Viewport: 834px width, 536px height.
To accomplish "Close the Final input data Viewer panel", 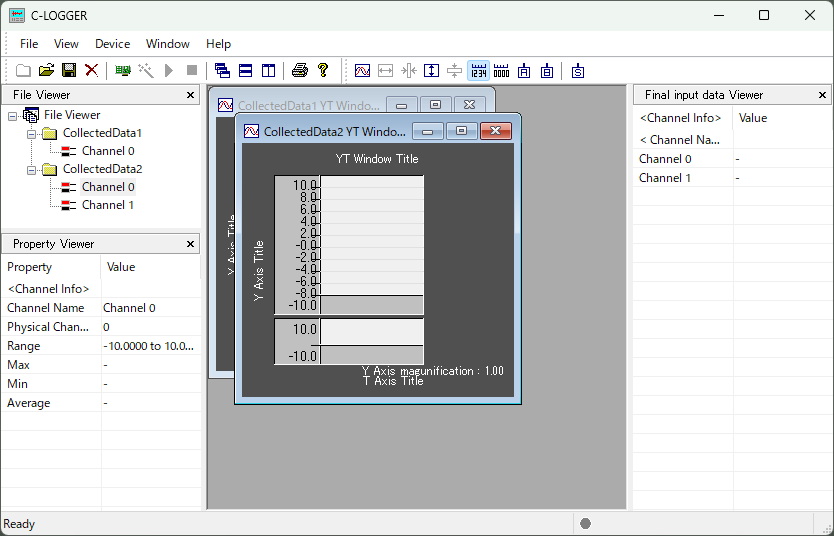I will tap(823, 95).
